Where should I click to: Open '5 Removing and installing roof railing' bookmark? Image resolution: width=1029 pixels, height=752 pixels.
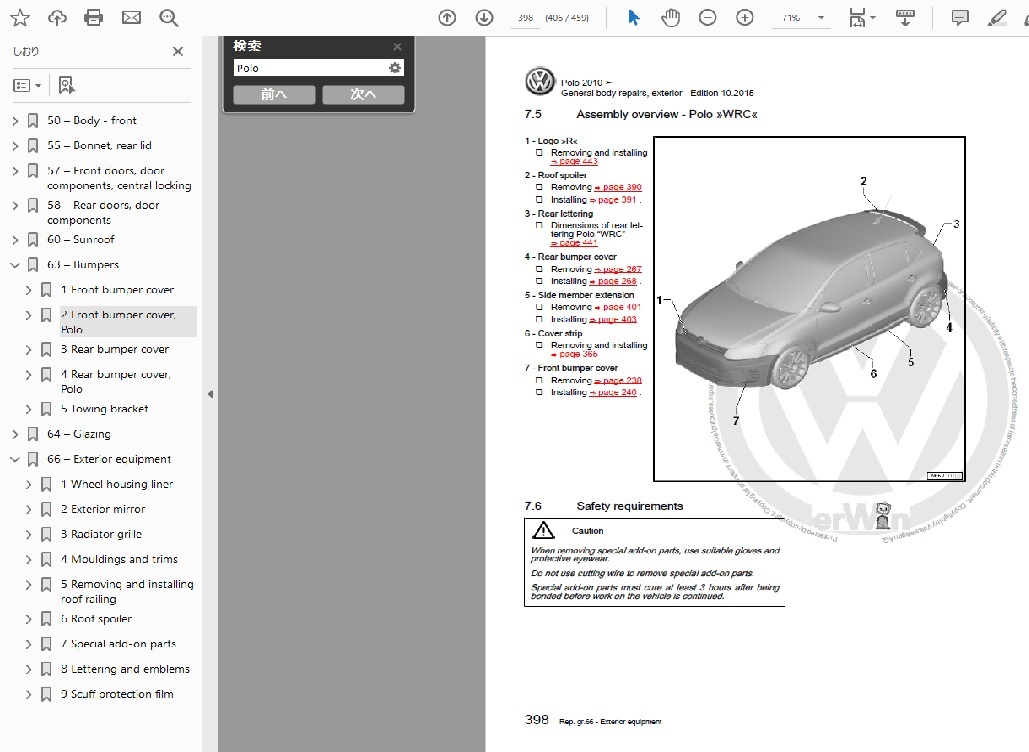point(127,591)
